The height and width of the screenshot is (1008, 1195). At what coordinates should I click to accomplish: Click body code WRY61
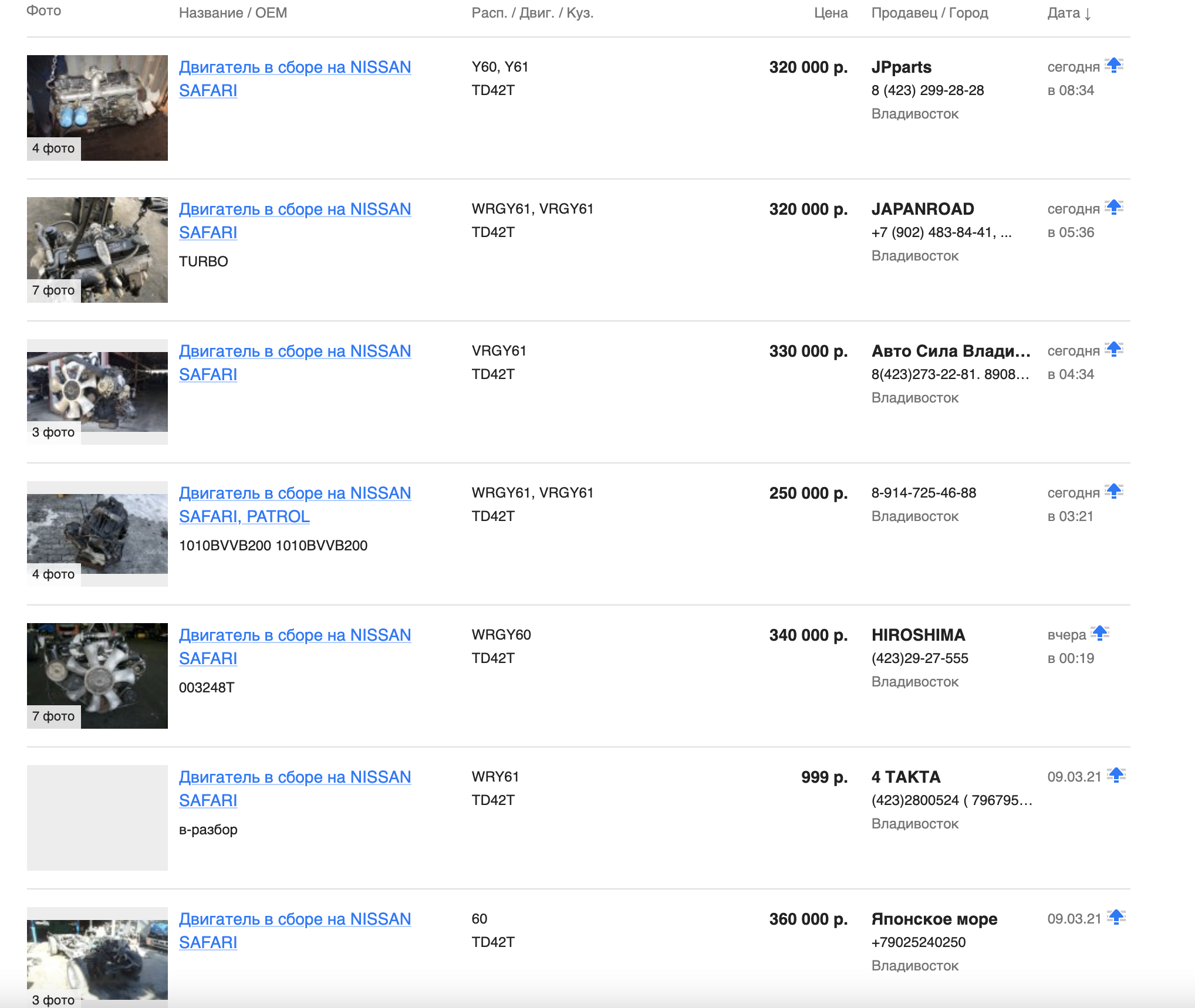(495, 777)
